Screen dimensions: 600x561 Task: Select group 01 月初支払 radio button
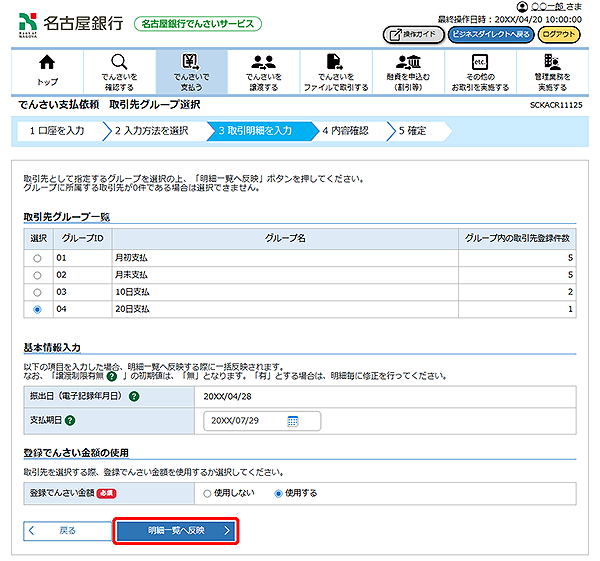(38, 257)
